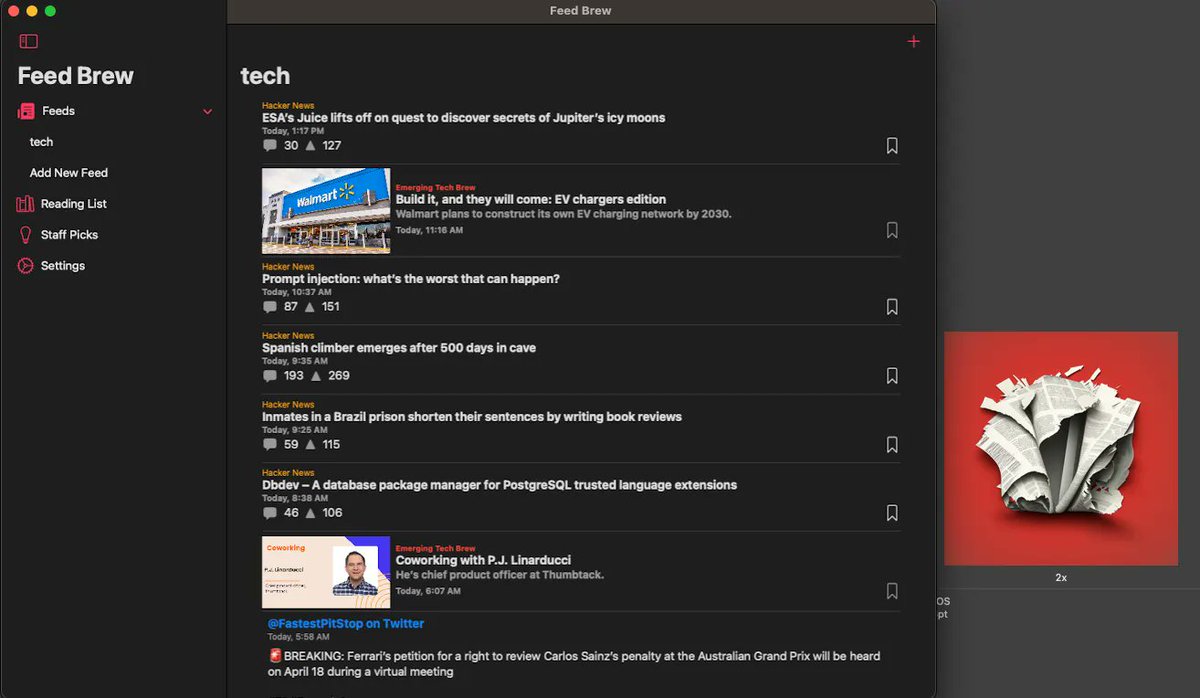Open Coworking with P.J. Linarducci headline
The image size is (1200, 698).
[483, 560]
